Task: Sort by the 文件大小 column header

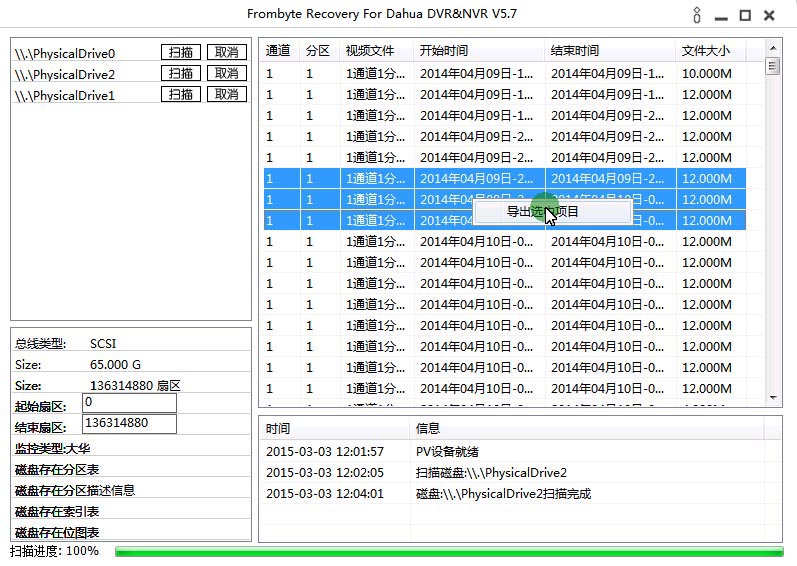Action: pos(706,50)
